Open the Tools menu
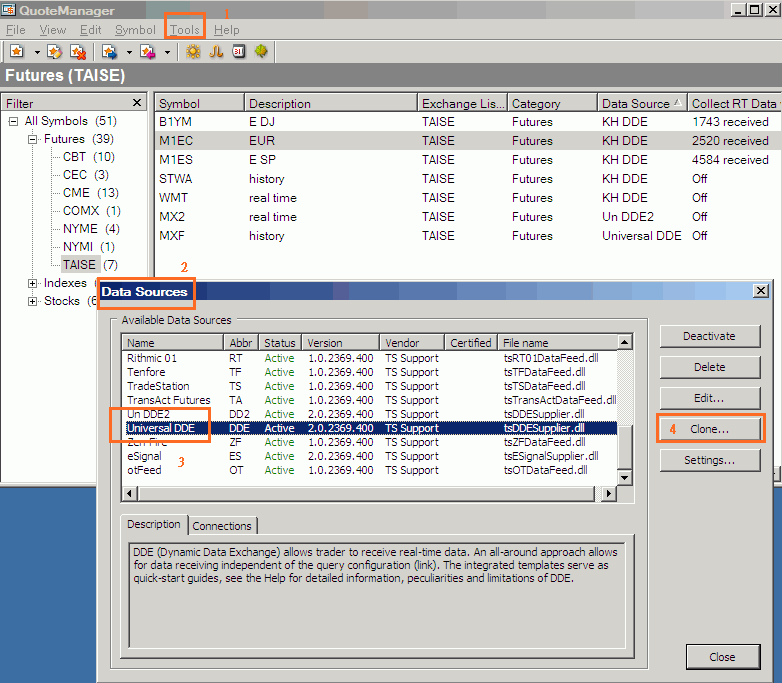The width and height of the screenshot is (782, 683). point(185,30)
